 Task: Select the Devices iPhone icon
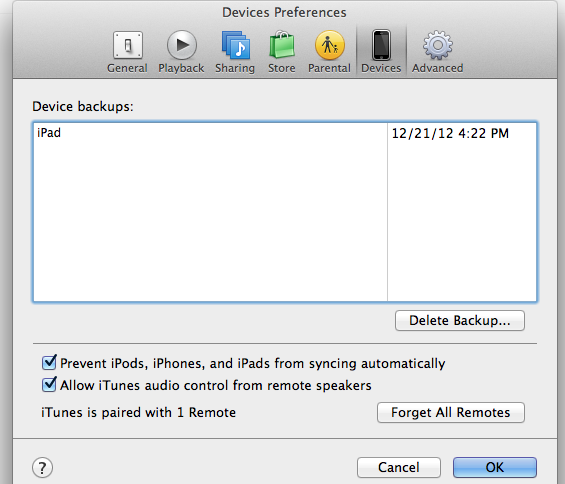point(381,45)
